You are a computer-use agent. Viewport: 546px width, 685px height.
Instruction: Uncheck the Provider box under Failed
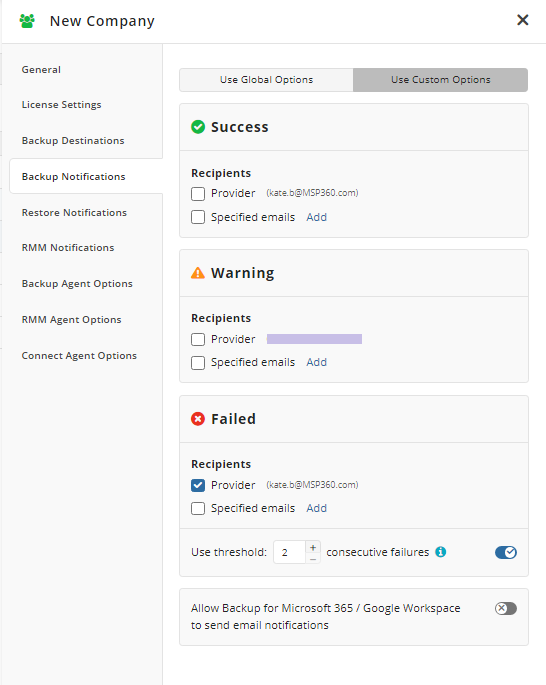pos(198,485)
